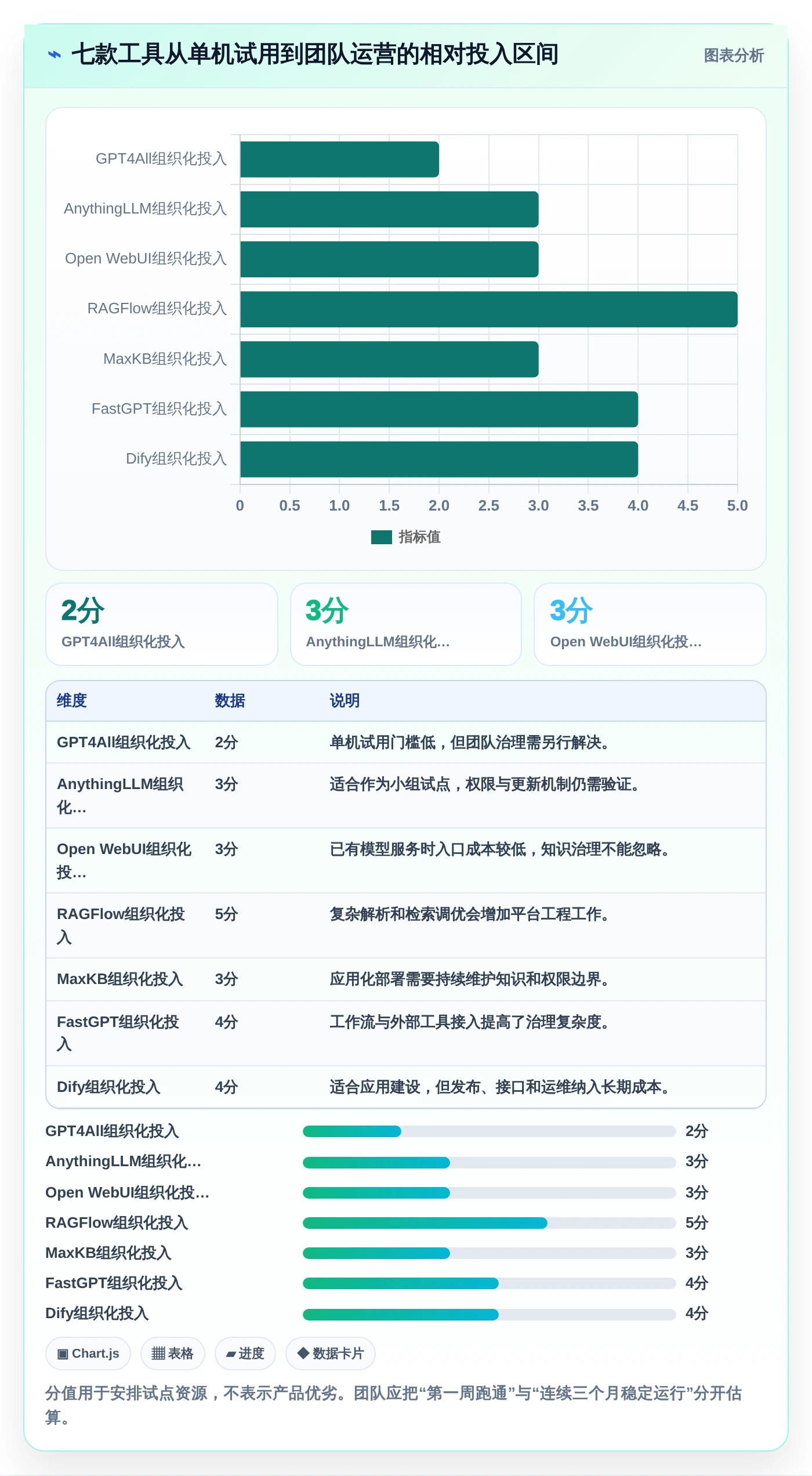812x1476 pixels.
Task: Click the 数据 column header
Action: [230, 701]
